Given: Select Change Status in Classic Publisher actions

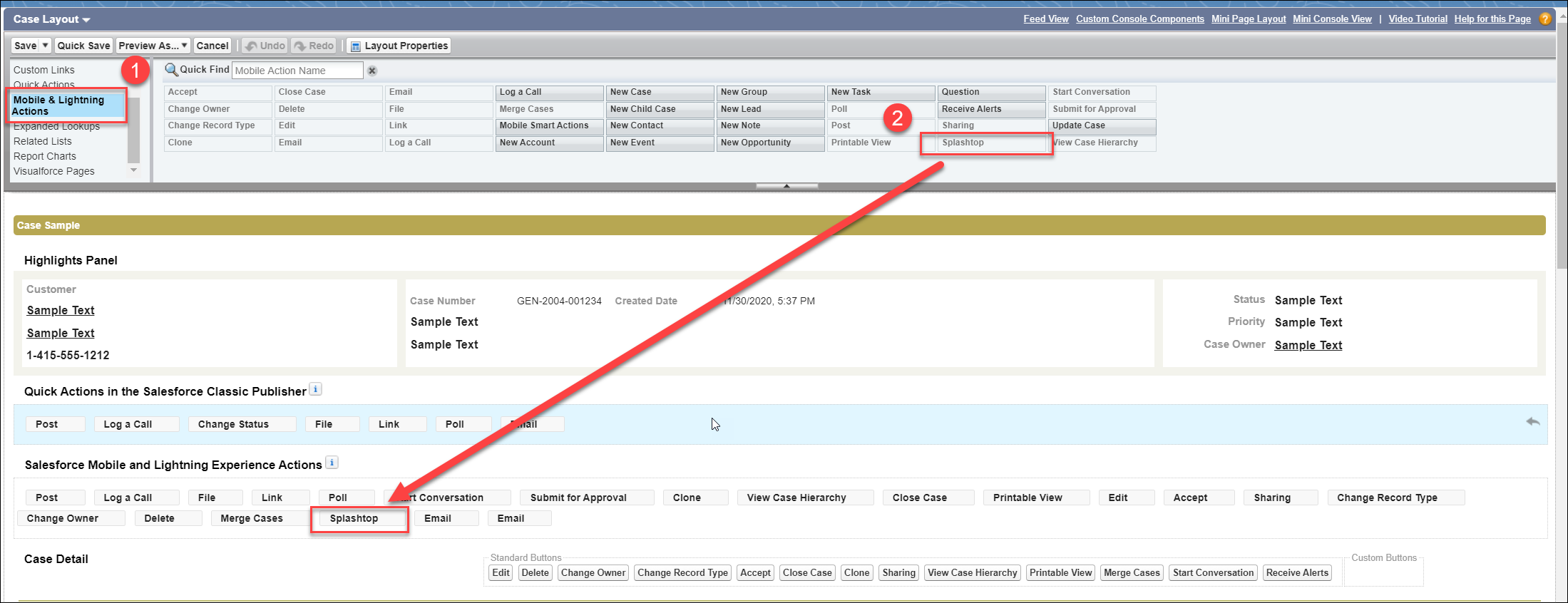Looking at the screenshot, I should pyautogui.click(x=242, y=424).
